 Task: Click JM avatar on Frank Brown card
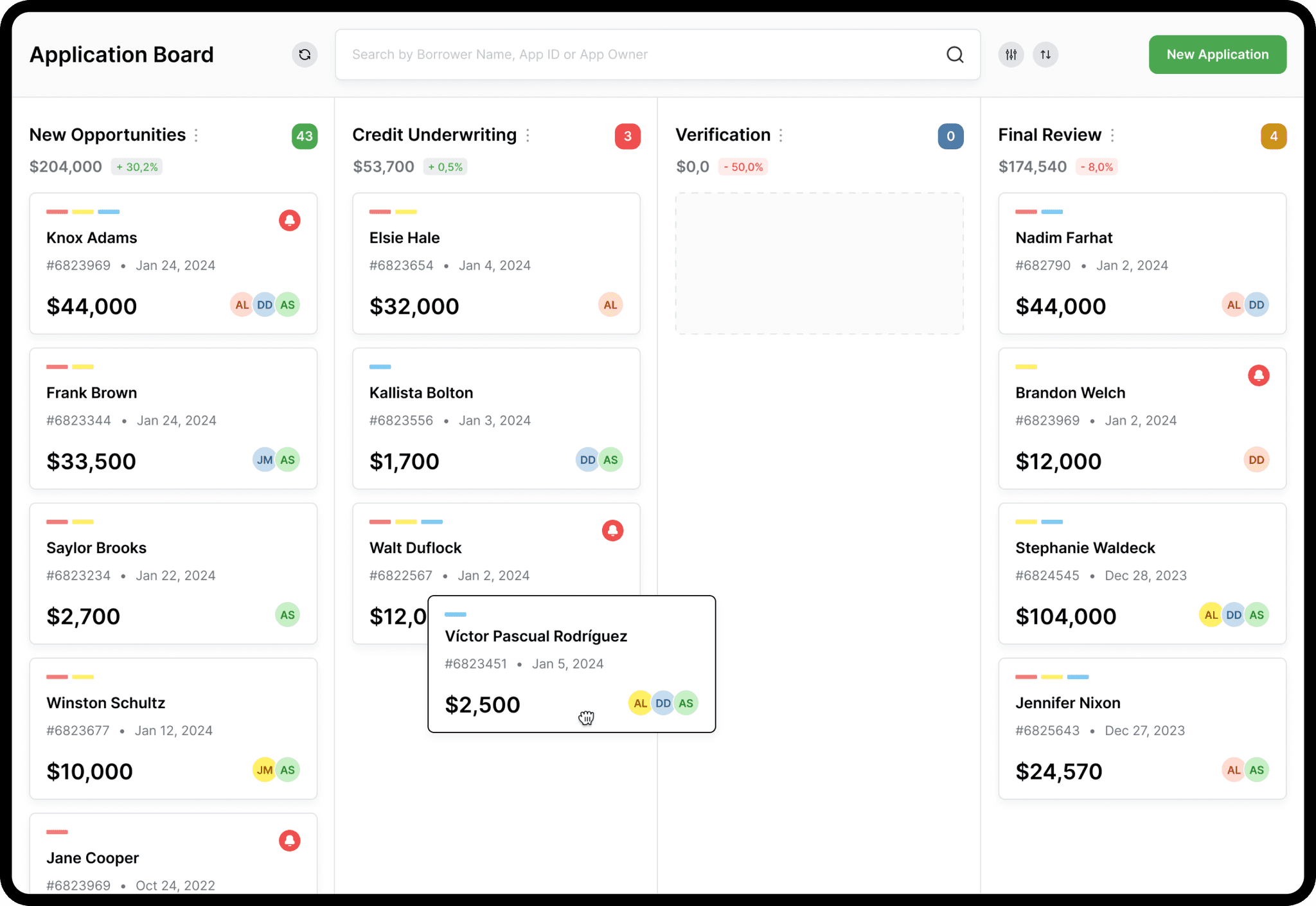click(x=264, y=460)
